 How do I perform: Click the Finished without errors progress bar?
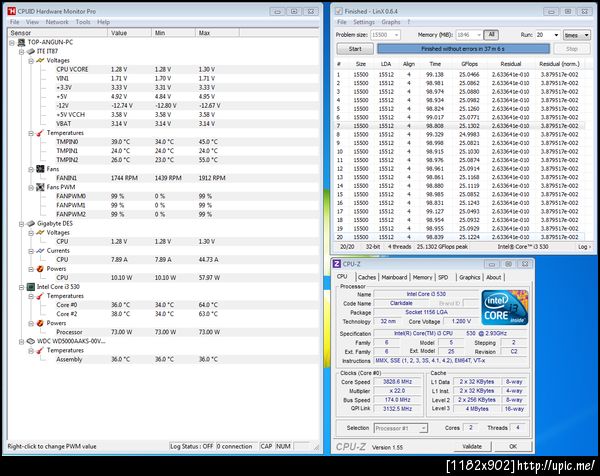(463, 49)
